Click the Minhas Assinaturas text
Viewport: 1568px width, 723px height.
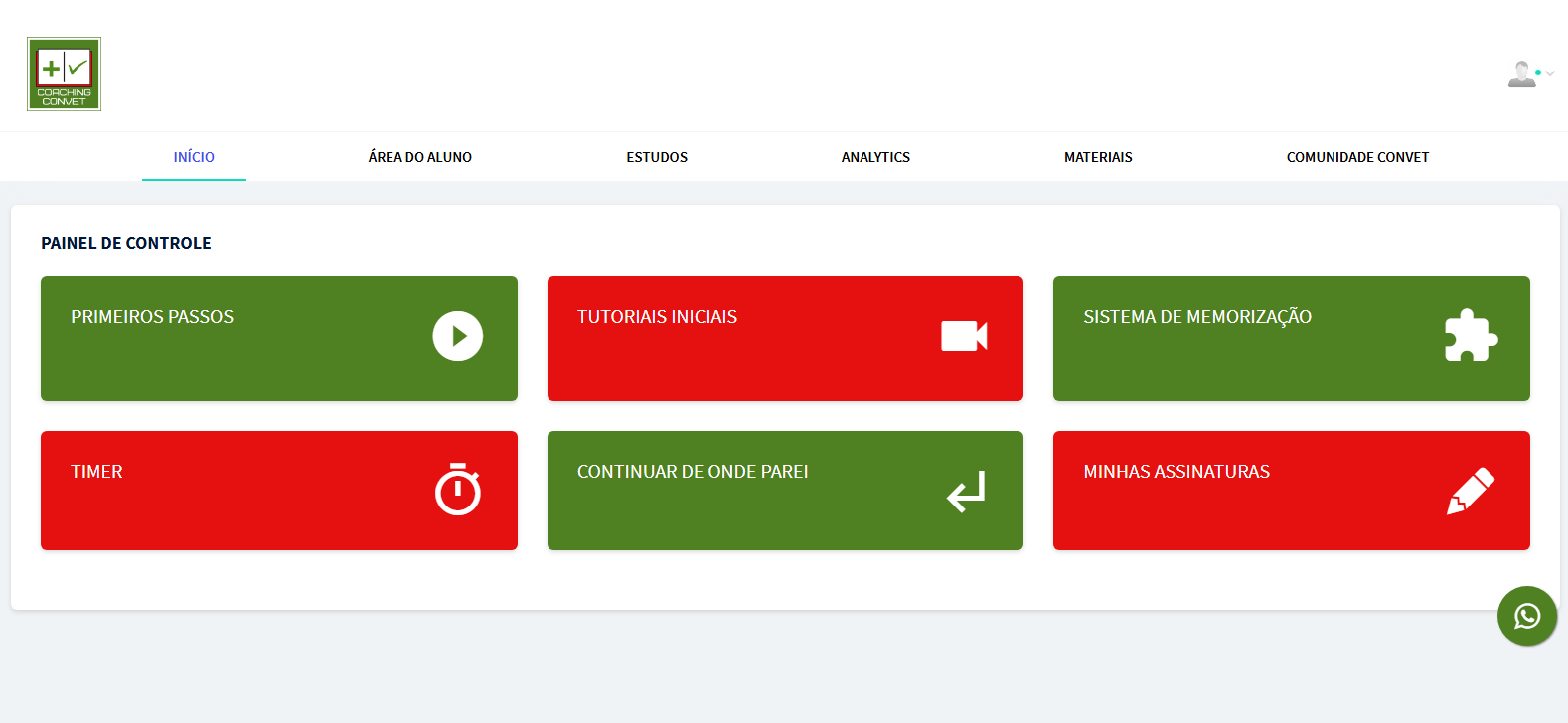pyautogui.click(x=1176, y=472)
